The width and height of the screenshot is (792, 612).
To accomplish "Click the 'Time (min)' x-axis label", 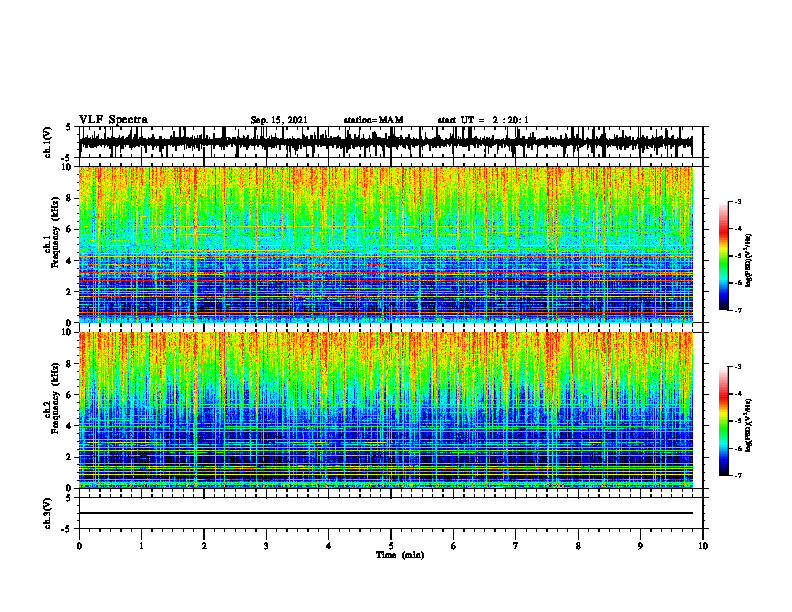I will point(400,555).
